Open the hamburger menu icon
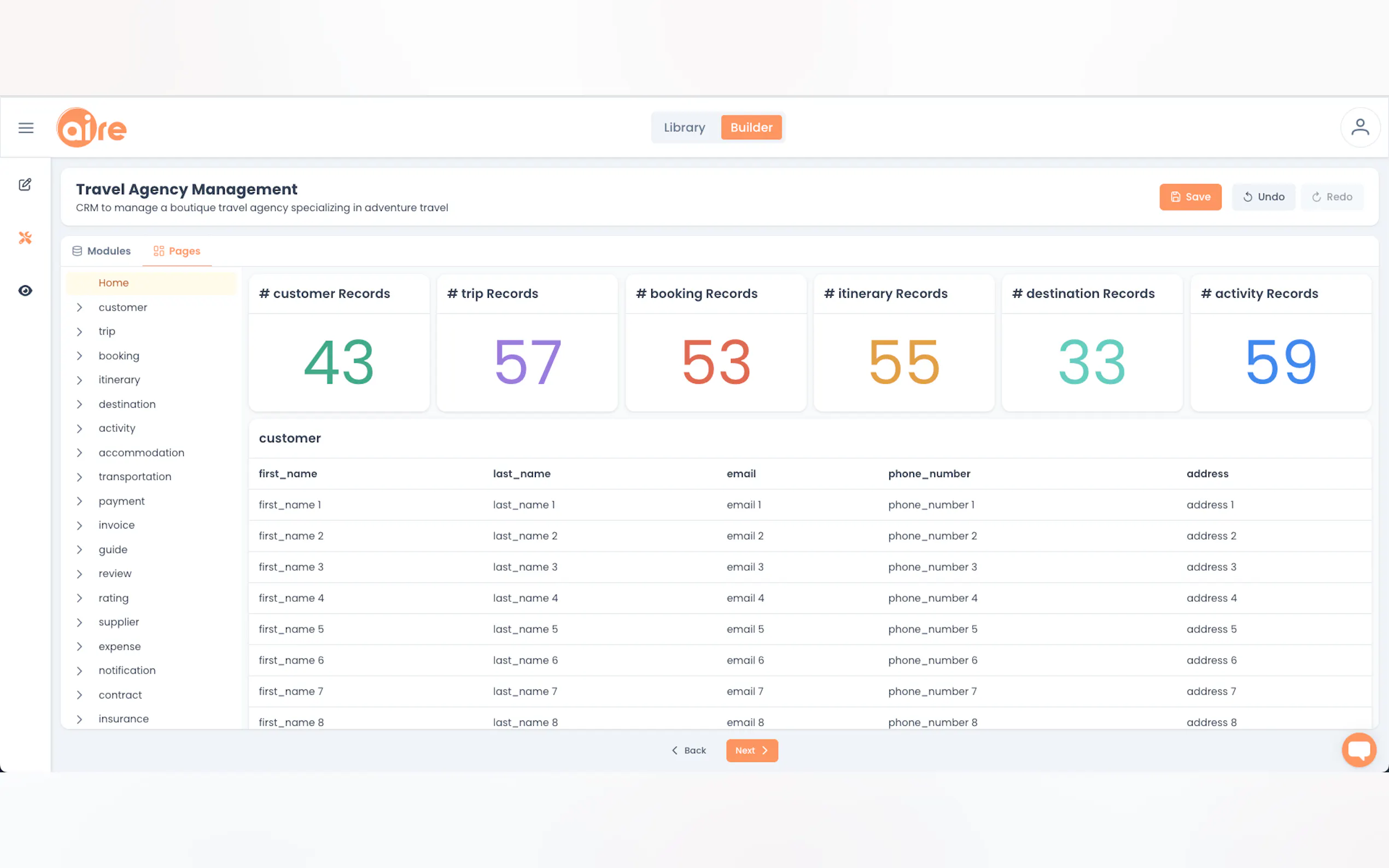 [26, 127]
